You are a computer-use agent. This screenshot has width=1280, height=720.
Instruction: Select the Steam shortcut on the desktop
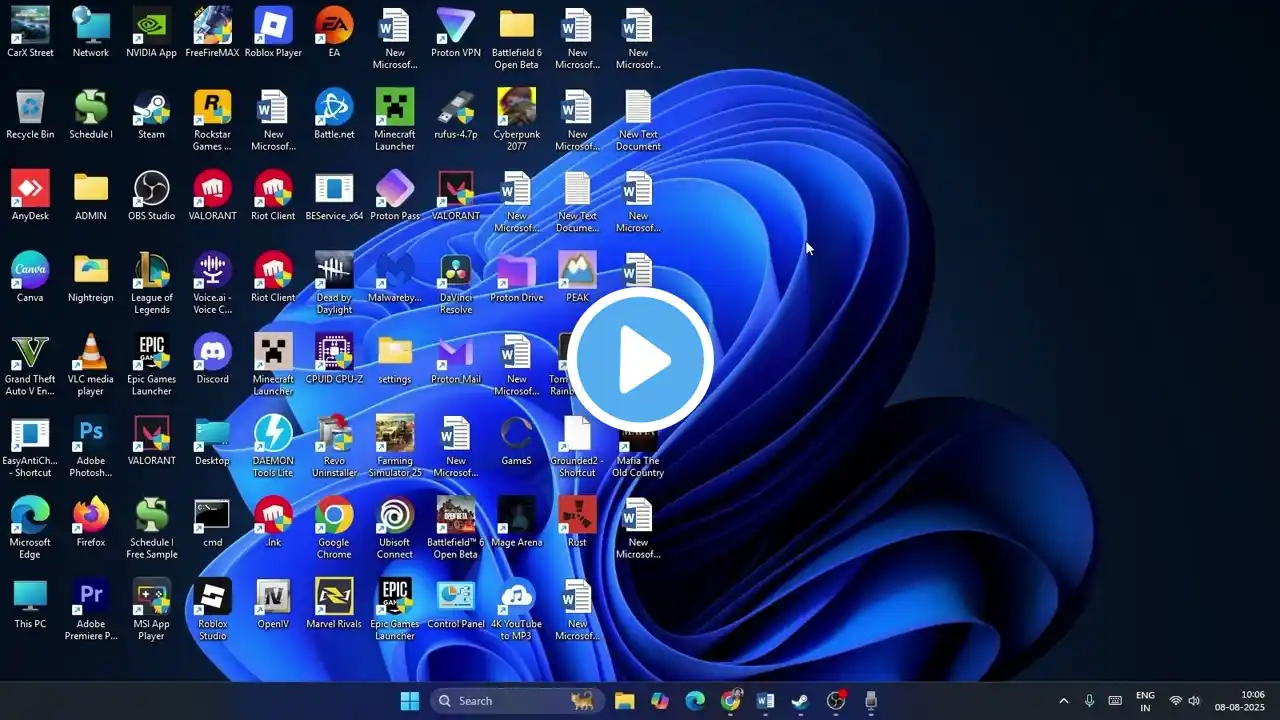click(152, 114)
